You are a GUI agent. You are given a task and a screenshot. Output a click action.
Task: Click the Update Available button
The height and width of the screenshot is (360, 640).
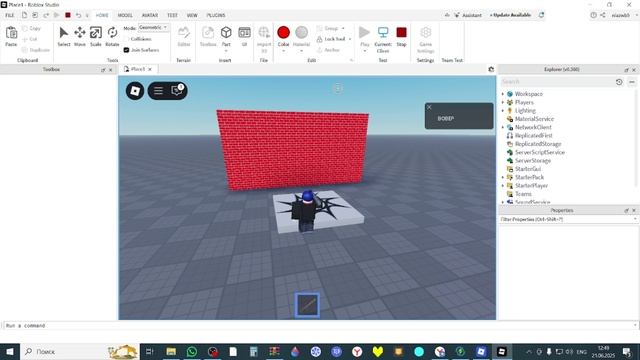tap(510, 15)
